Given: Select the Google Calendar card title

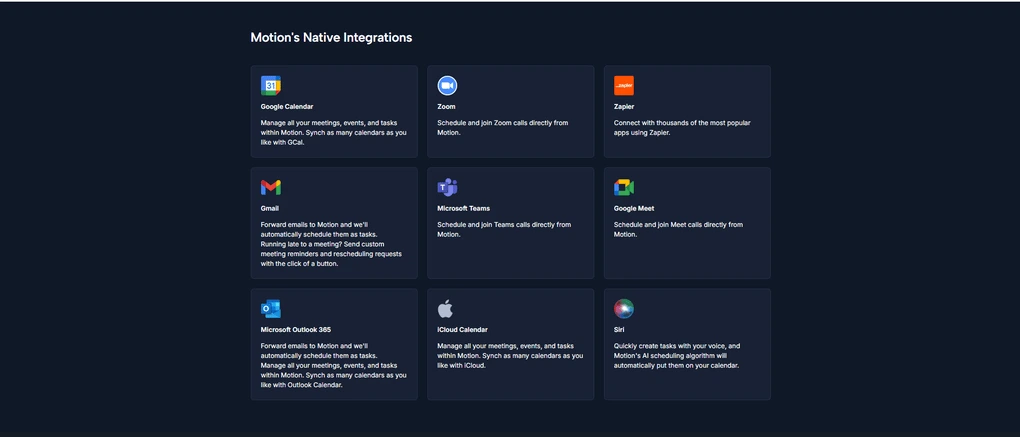Looking at the screenshot, I should [287, 107].
